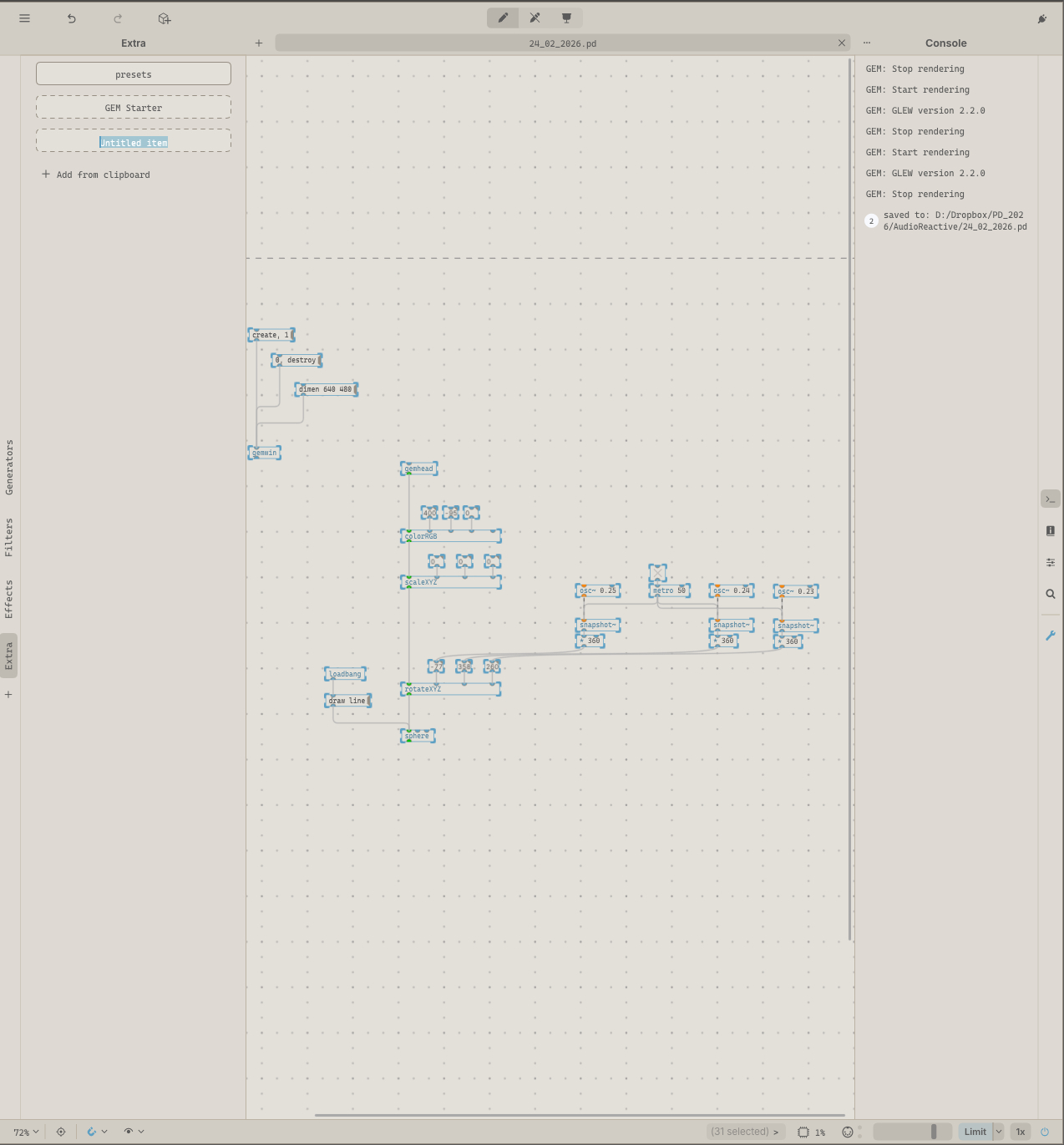This screenshot has width=1064, height=1145.
Task: Switch to presentation mode
Action: click(566, 18)
